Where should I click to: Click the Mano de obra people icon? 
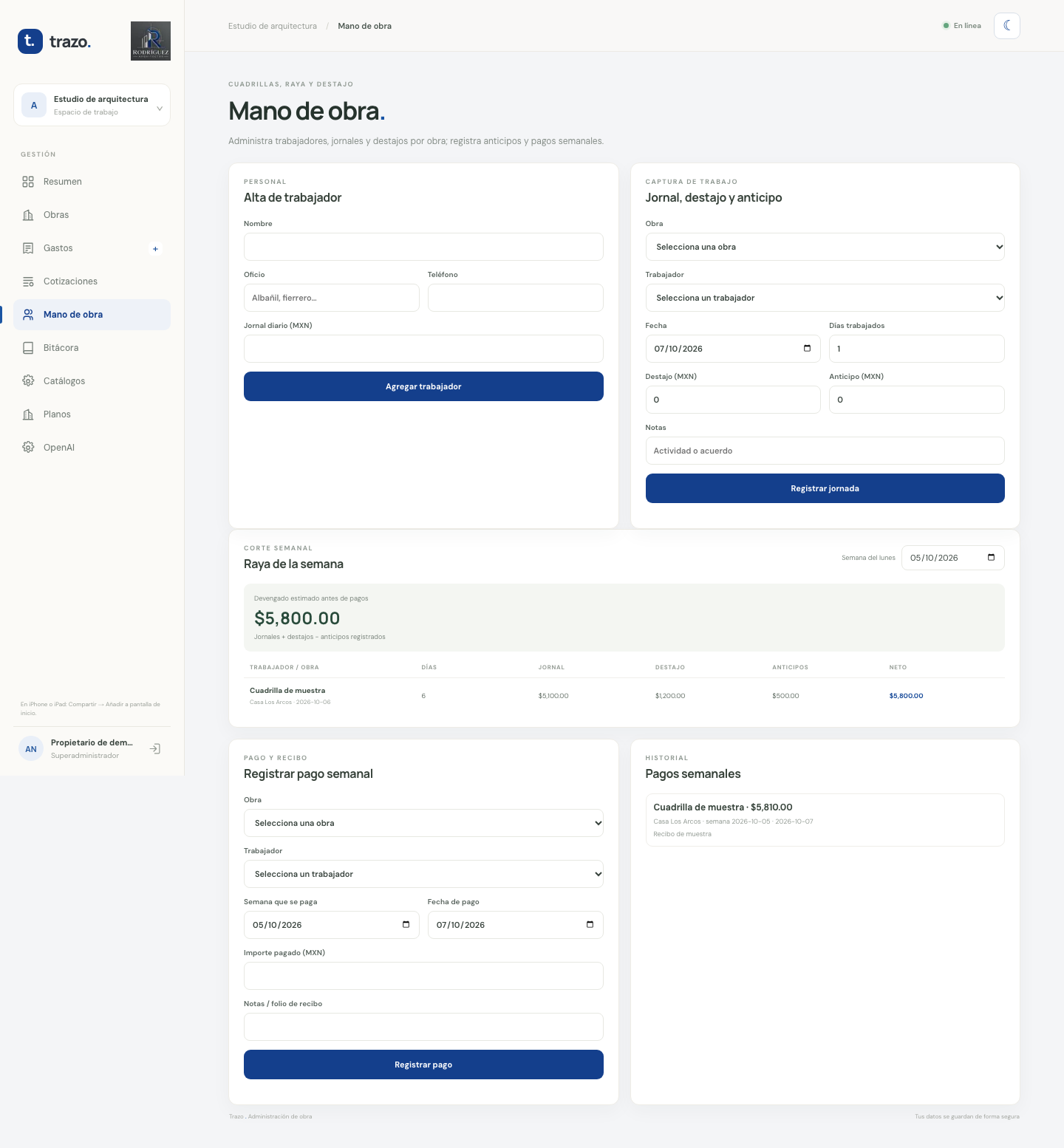click(28, 315)
